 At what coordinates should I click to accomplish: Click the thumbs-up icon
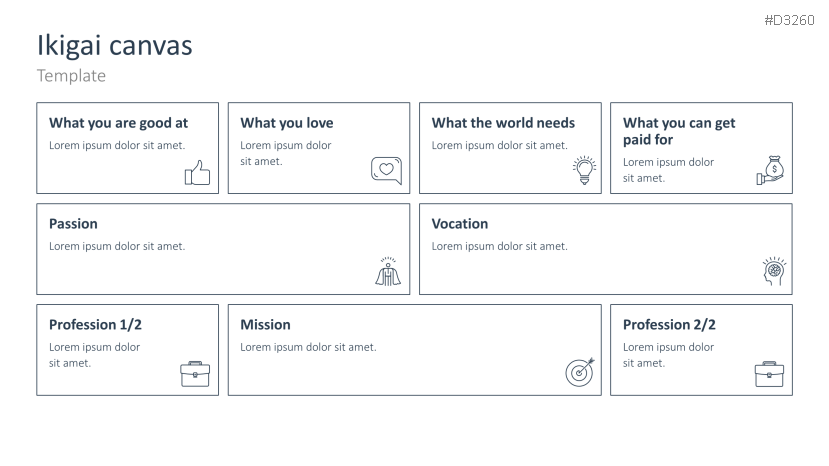(x=198, y=173)
